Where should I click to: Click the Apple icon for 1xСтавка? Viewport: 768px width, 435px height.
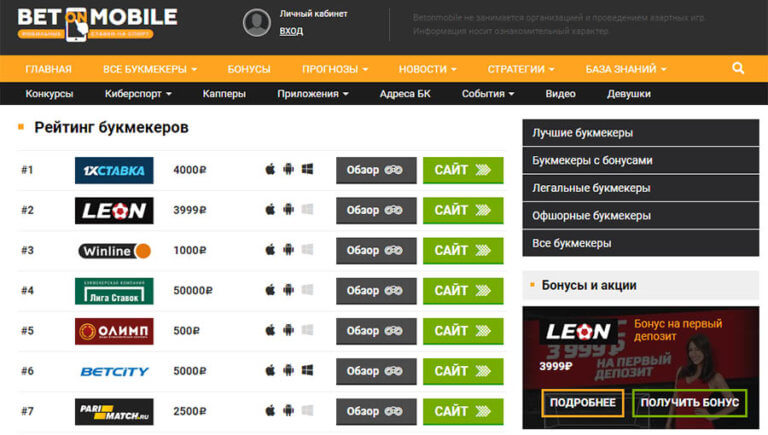270,170
